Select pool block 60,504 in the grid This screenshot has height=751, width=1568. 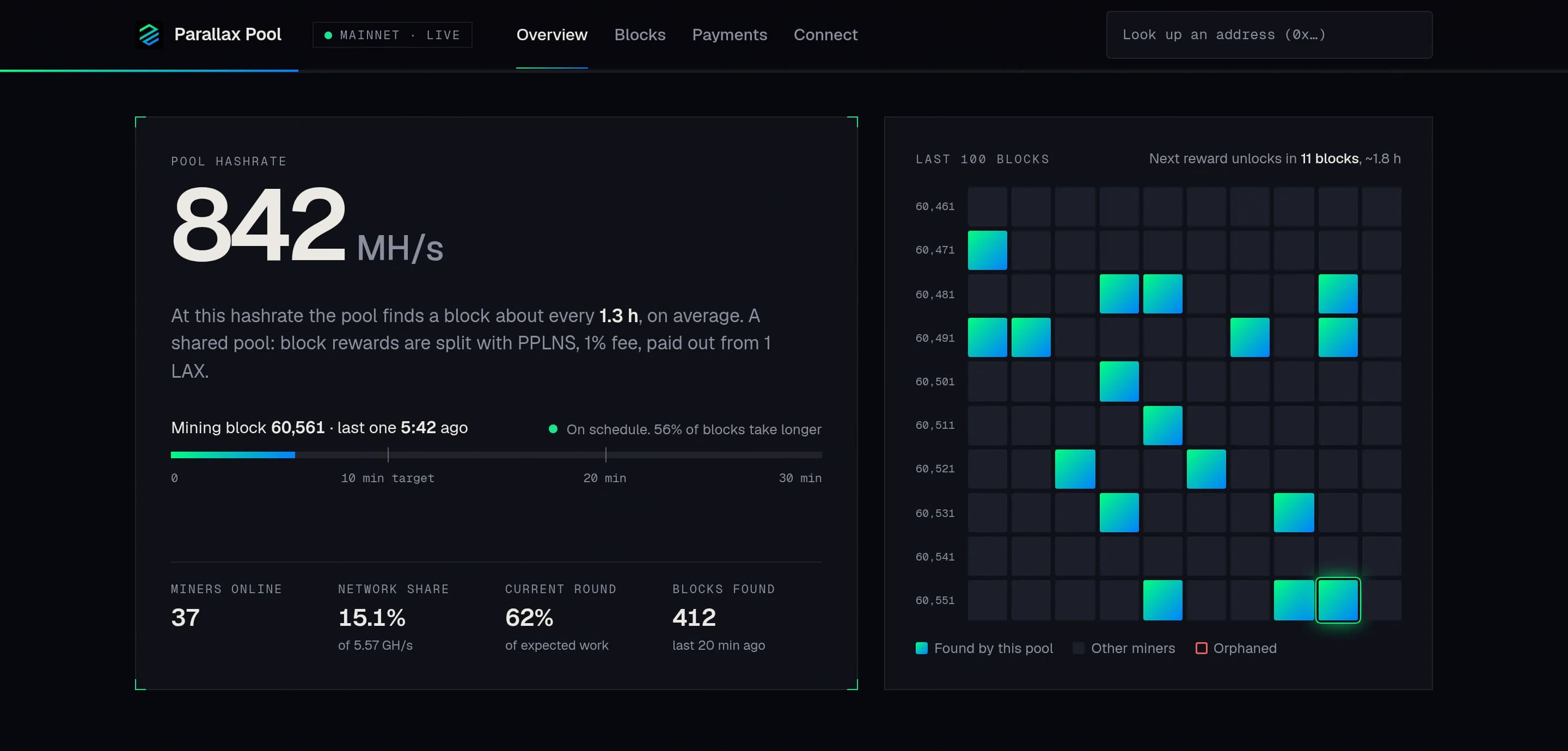pyautogui.click(x=1119, y=381)
